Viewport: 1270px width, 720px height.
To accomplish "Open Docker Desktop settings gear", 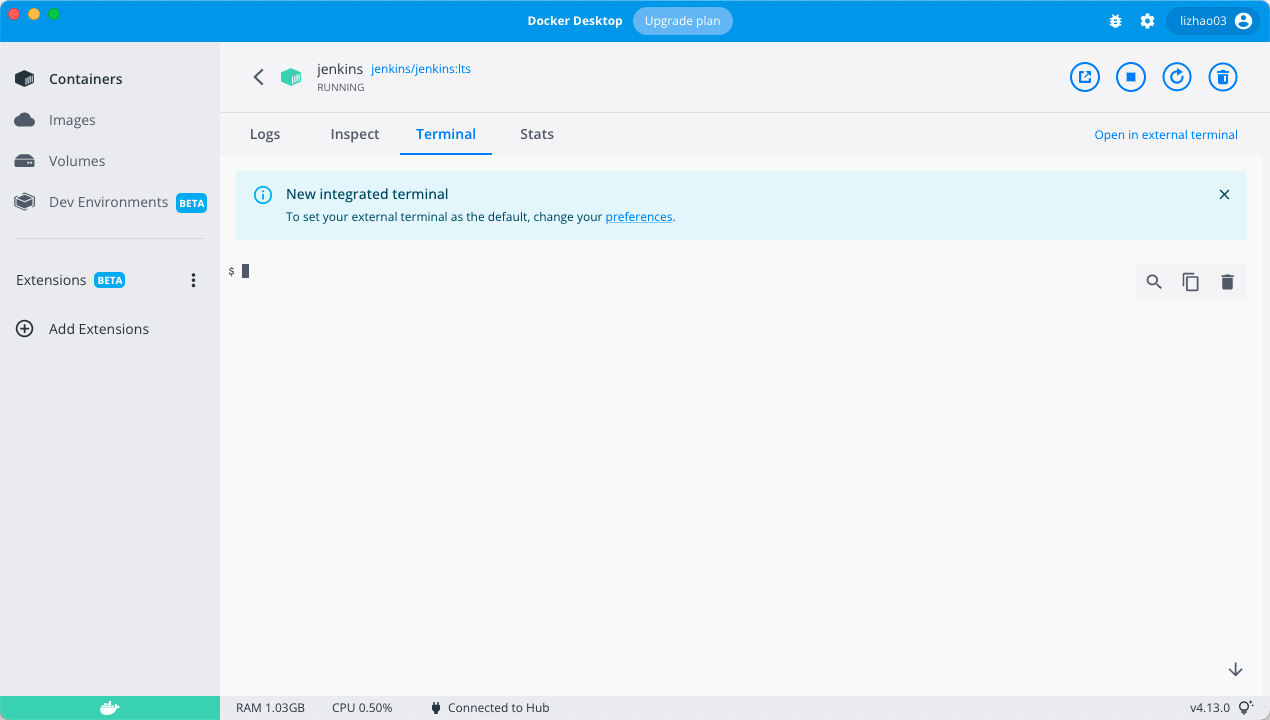I will tap(1147, 21).
